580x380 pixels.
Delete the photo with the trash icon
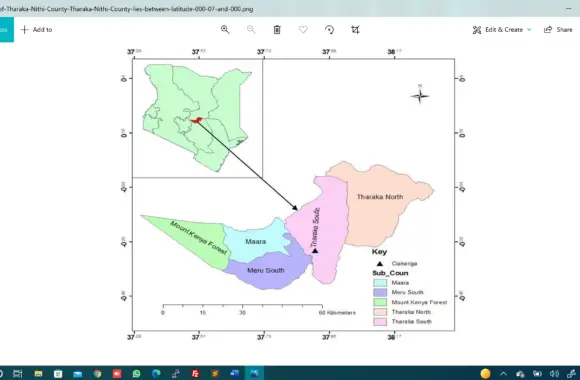click(x=277, y=30)
